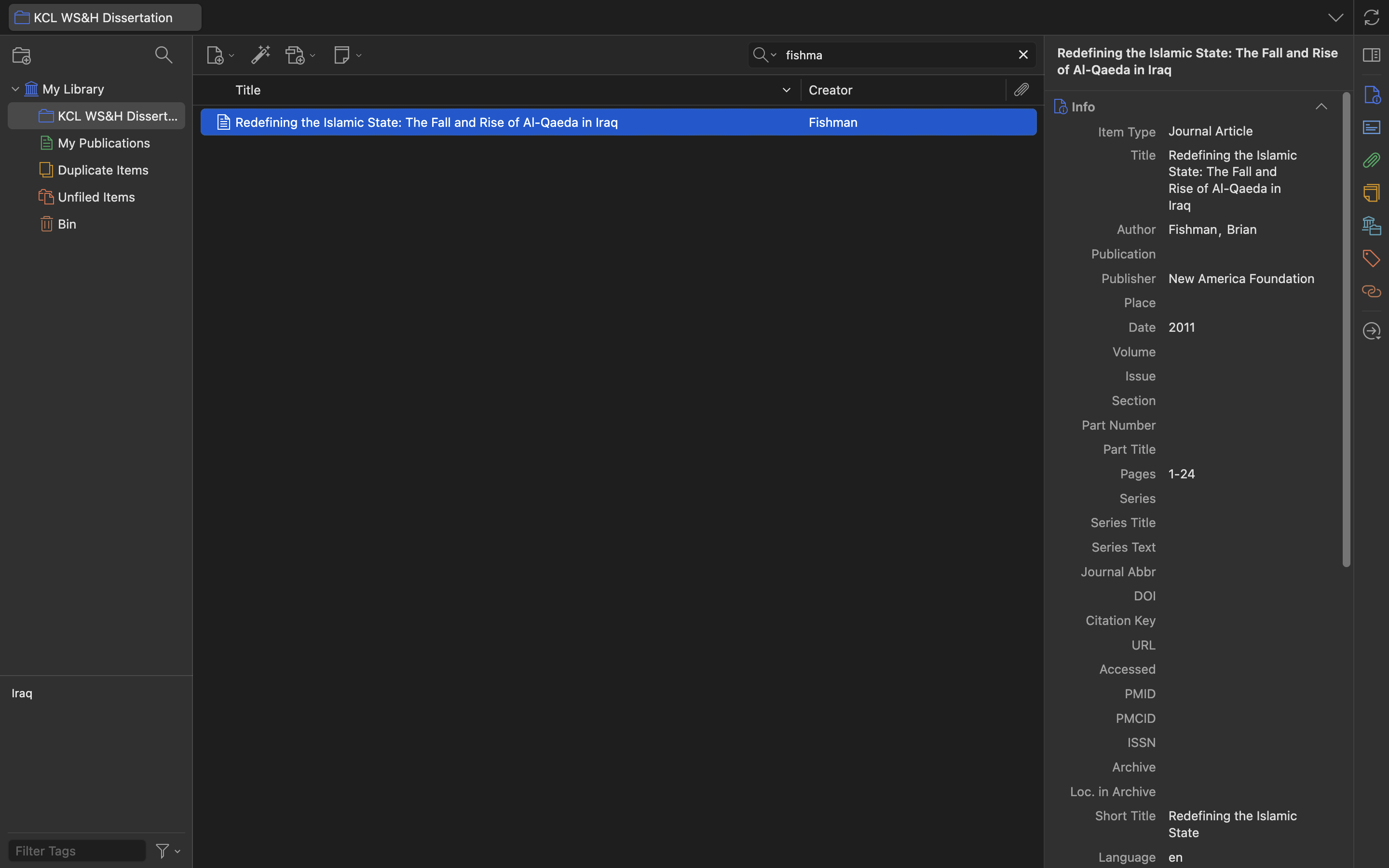This screenshot has width=1389, height=868.
Task: Clear the fishma search text
Action: (1023, 54)
